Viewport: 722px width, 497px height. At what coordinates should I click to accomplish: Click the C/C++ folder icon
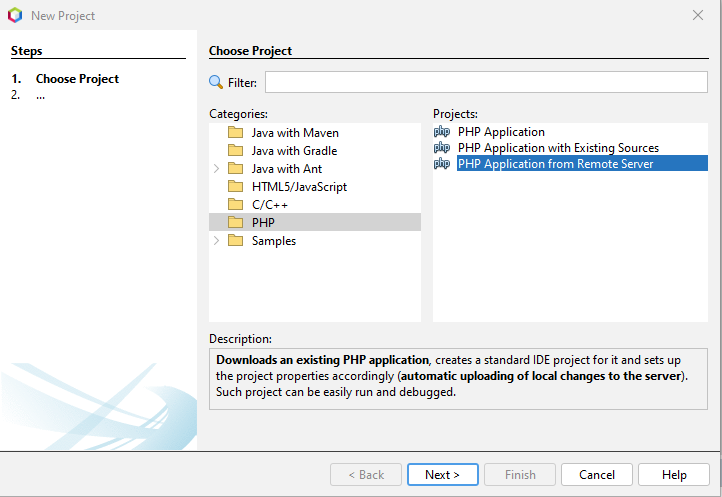(x=235, y=205)
